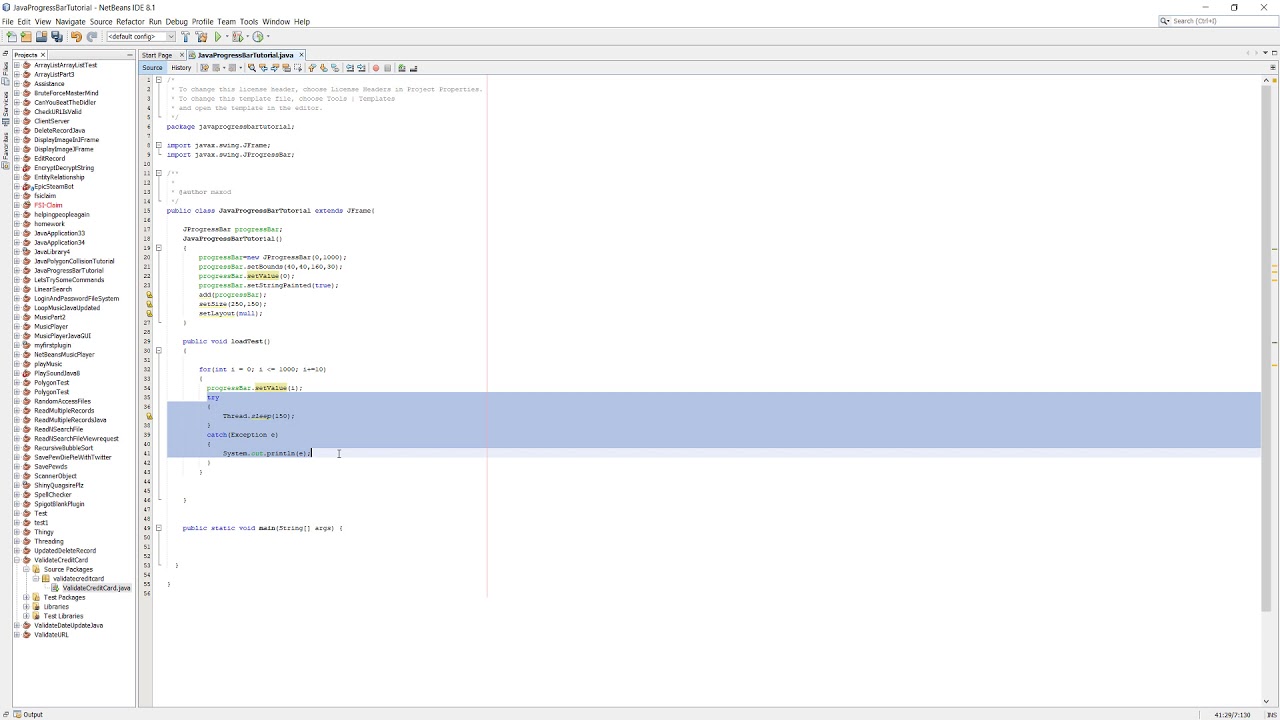Click the Last Edit icon beside History
The width and height of the screenshot is (1280, 720).
pyautogui.click(x=204, y=68)
